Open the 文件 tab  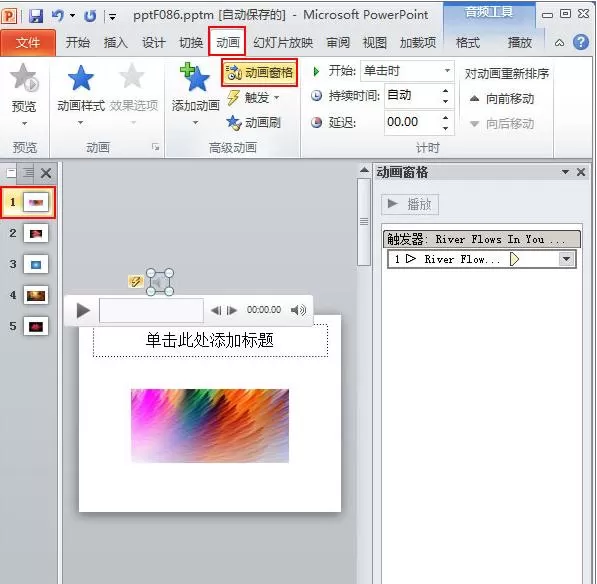28,43
